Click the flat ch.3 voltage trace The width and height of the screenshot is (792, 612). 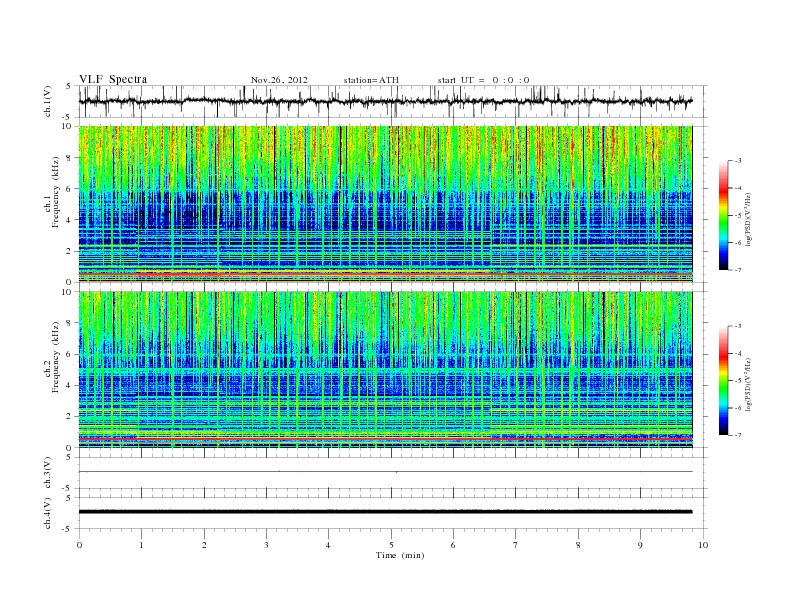pos(385,472)
